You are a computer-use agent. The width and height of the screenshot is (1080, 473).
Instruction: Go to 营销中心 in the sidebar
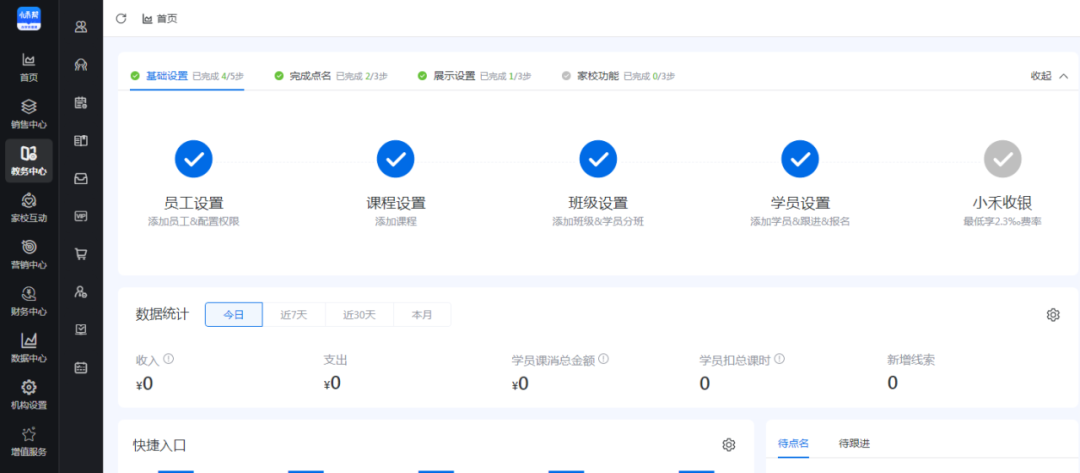(28, 254)
